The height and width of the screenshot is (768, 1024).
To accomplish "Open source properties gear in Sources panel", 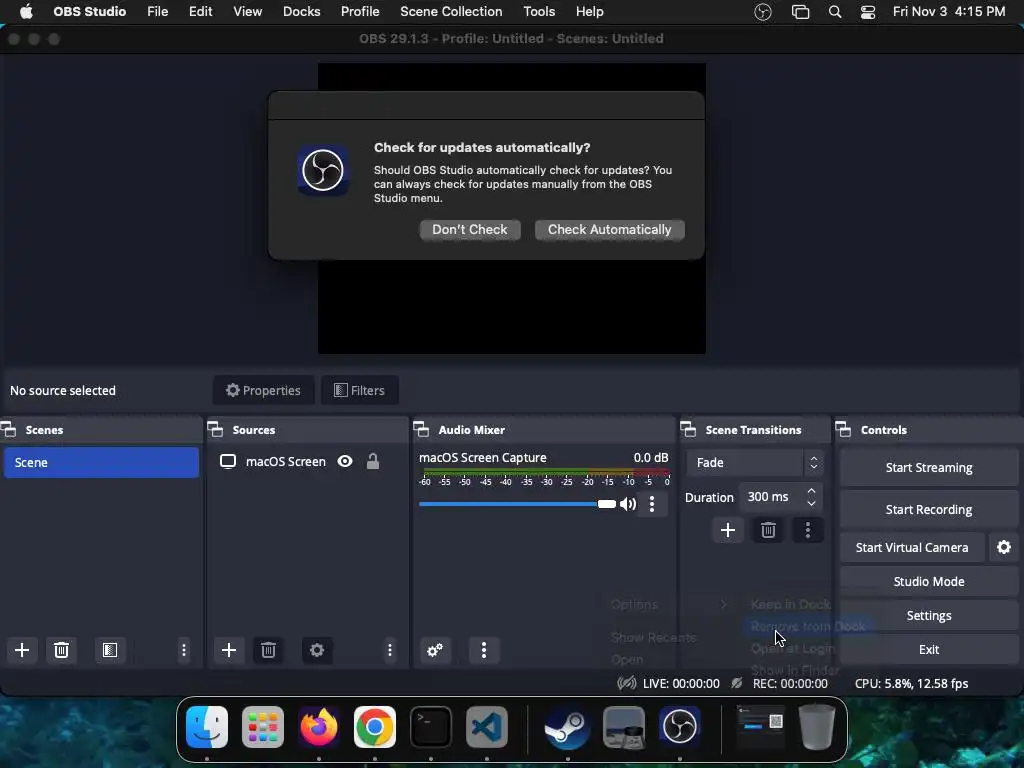I will coord(317,650).
